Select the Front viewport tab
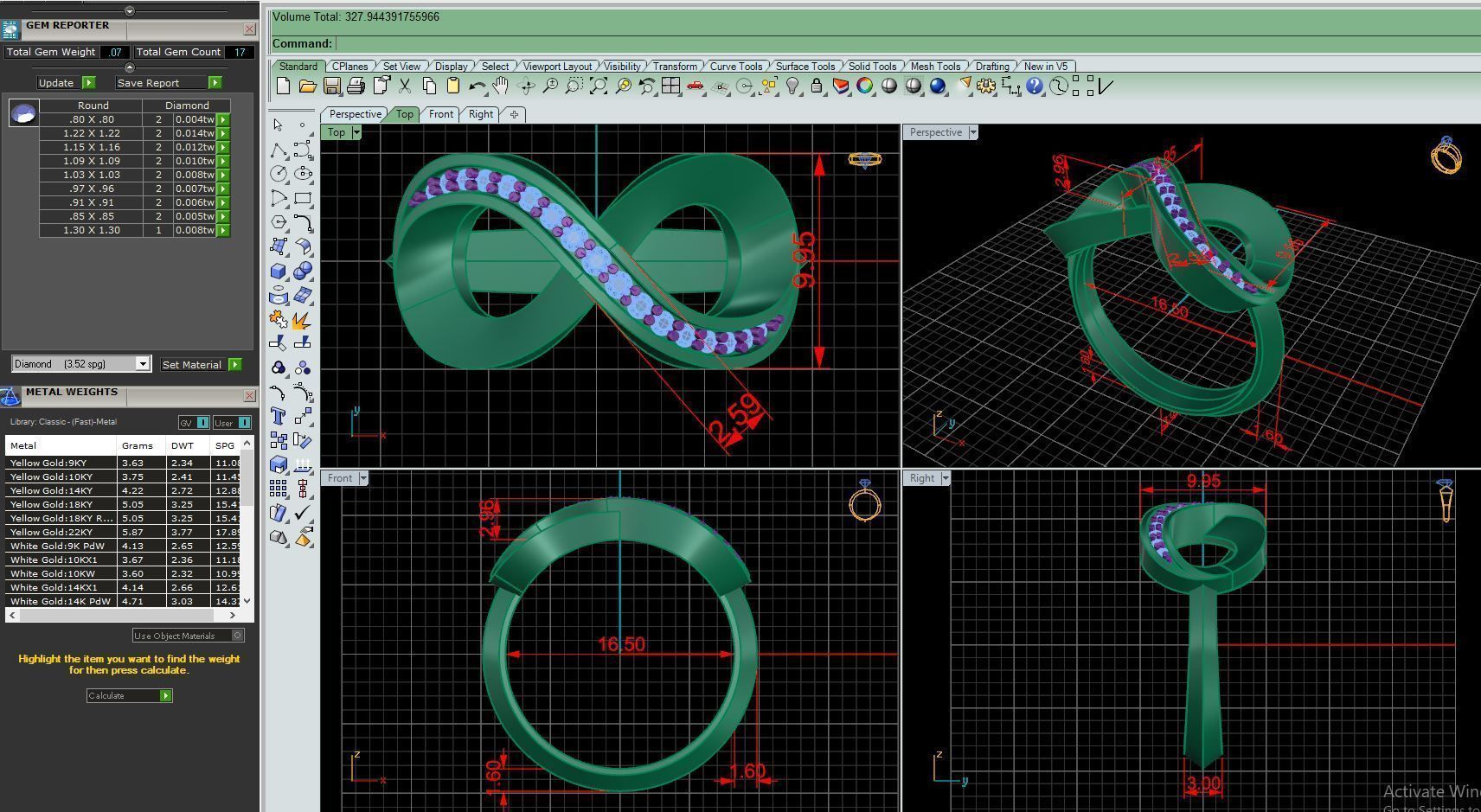 (x=441, y=114)
